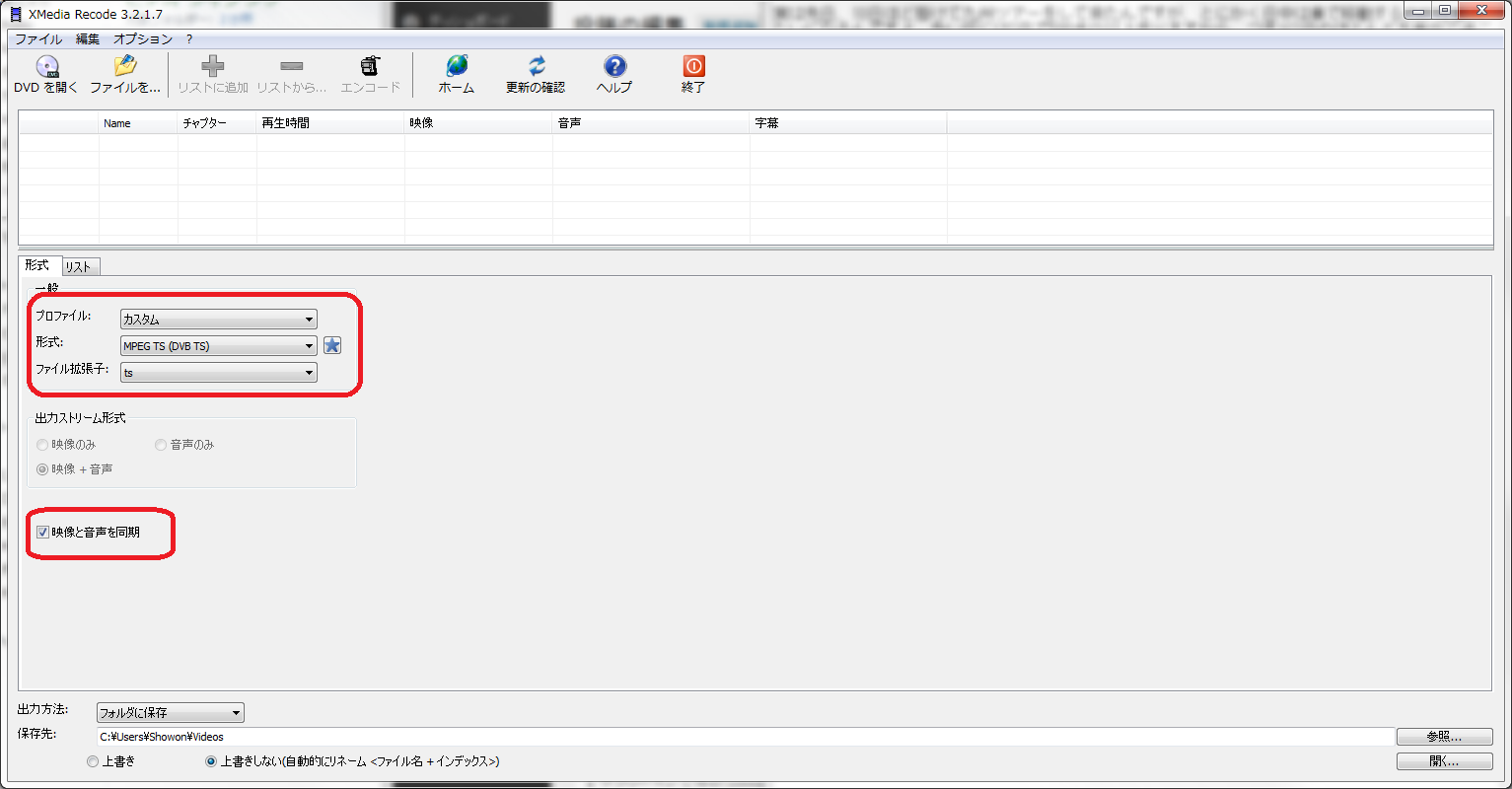Open the 形式 dropdown MPEG TS (DVB TS)
This screenshot has height=789, width=1512.
coord(218,346)
